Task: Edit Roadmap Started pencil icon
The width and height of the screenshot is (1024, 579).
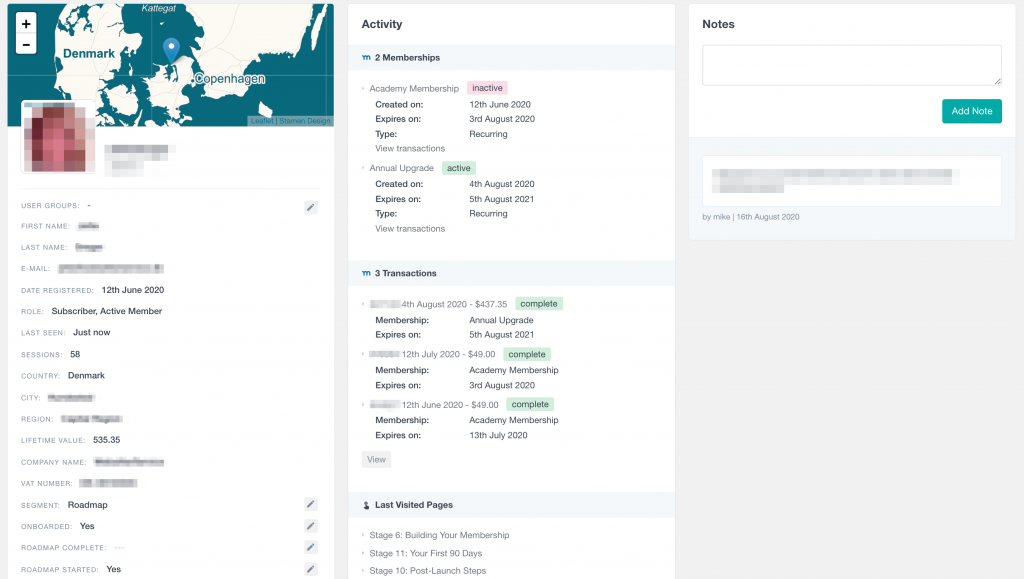Action: tap(311, 569)
